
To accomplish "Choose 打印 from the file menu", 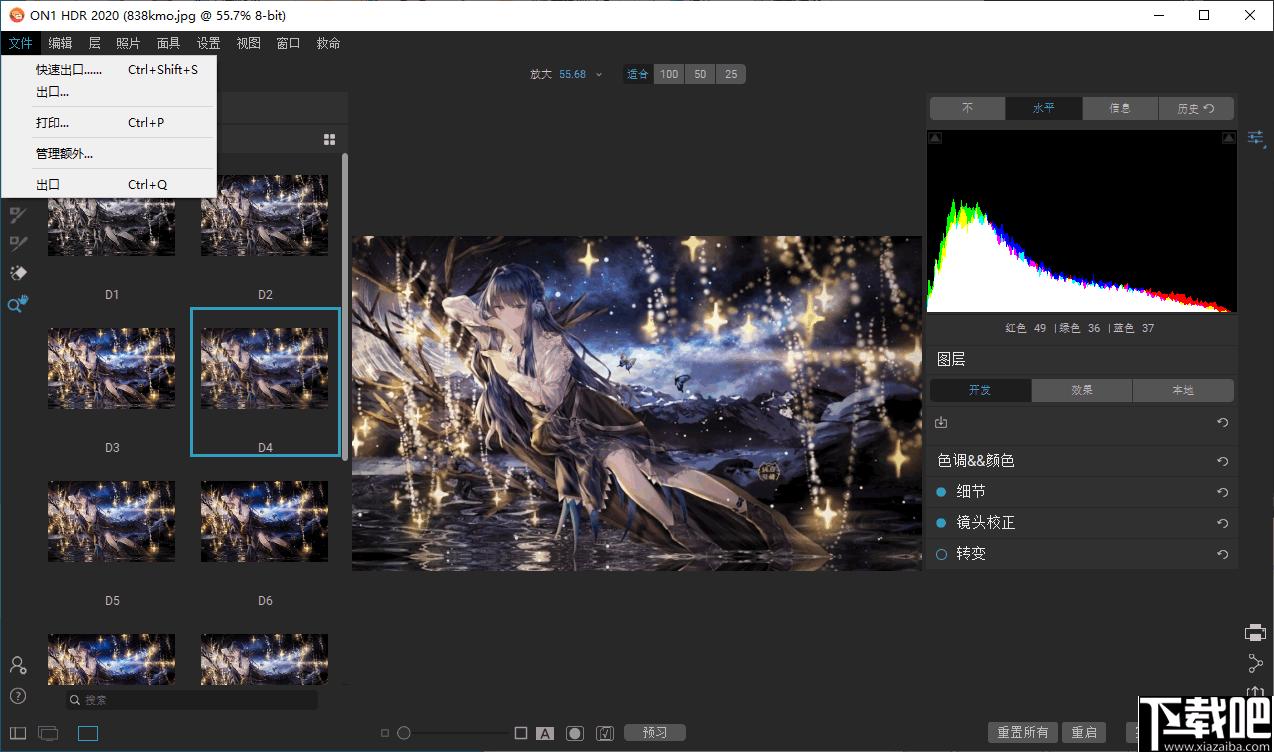I will click(110, 123).
